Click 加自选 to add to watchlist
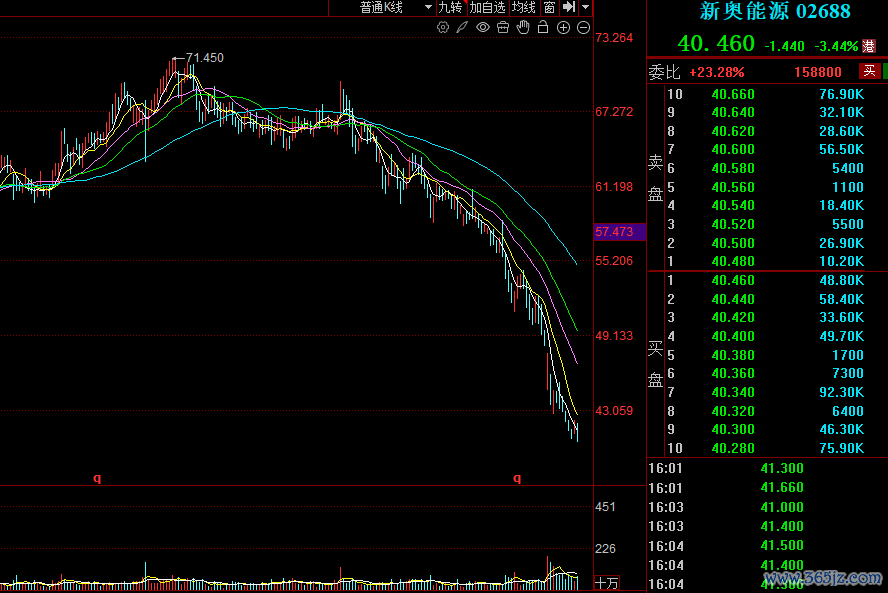The image size is (888, 593). pyautogui.click(x=487, y=7)
